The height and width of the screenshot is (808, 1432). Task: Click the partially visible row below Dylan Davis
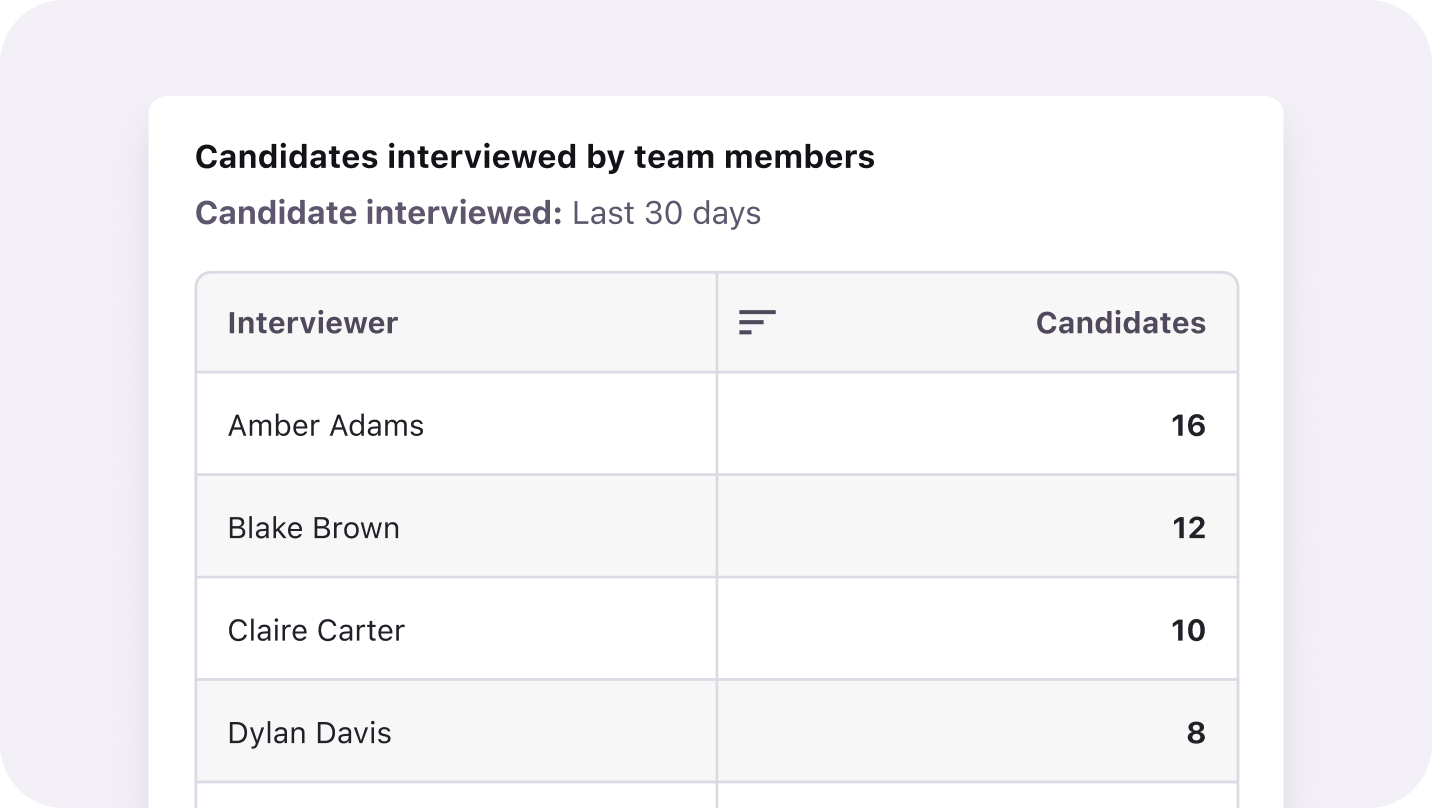456,796
